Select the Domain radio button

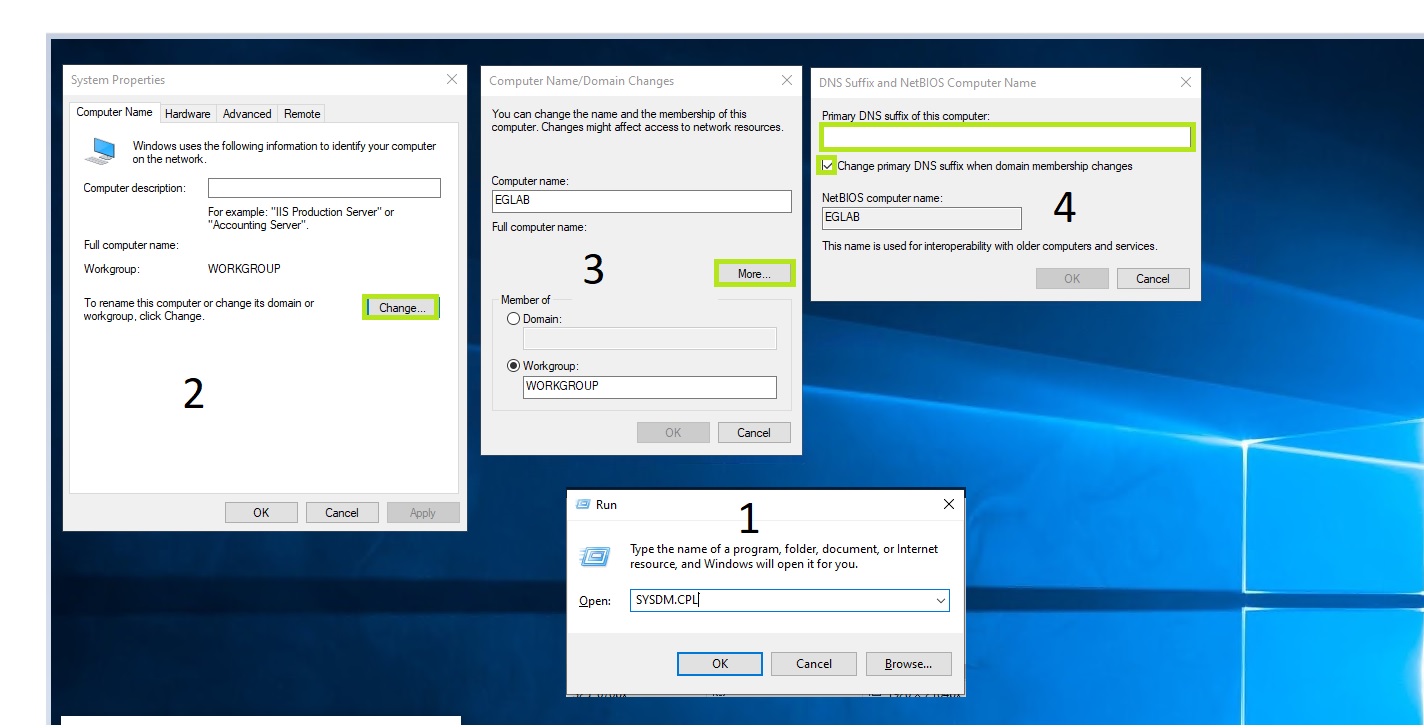tap(514, 319)
